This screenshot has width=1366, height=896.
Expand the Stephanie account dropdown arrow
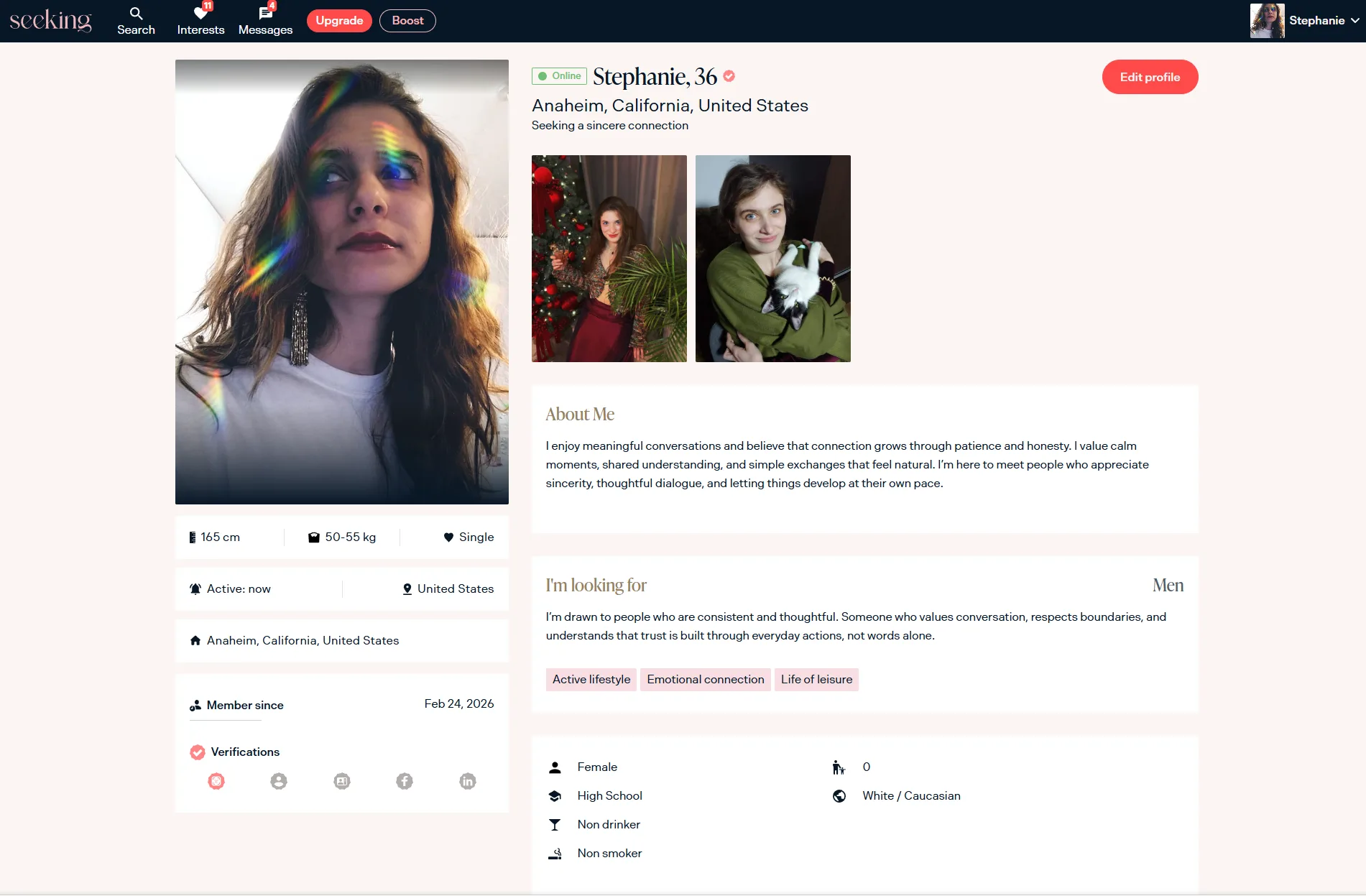click(1355, 21)
